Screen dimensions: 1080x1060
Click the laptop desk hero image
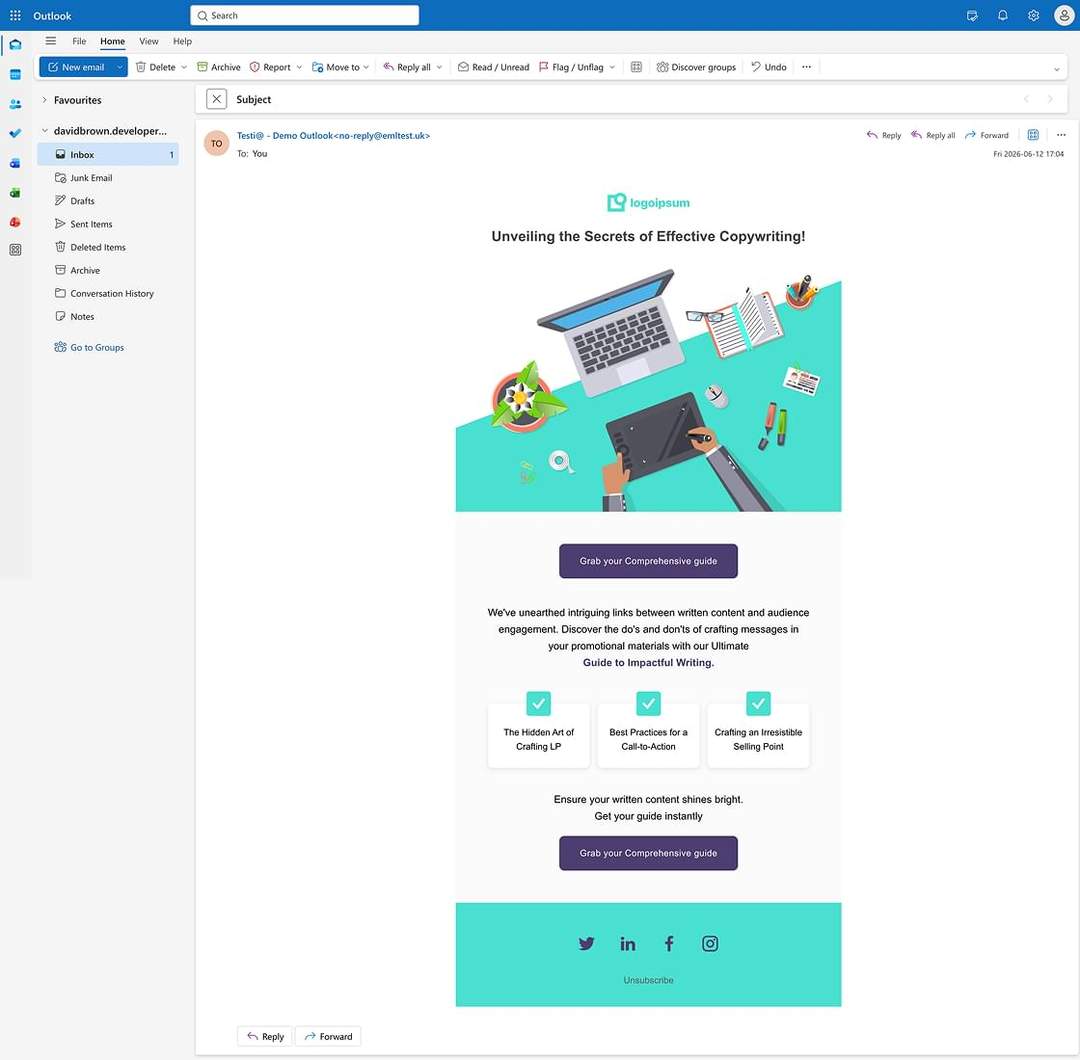pos(648,389)
